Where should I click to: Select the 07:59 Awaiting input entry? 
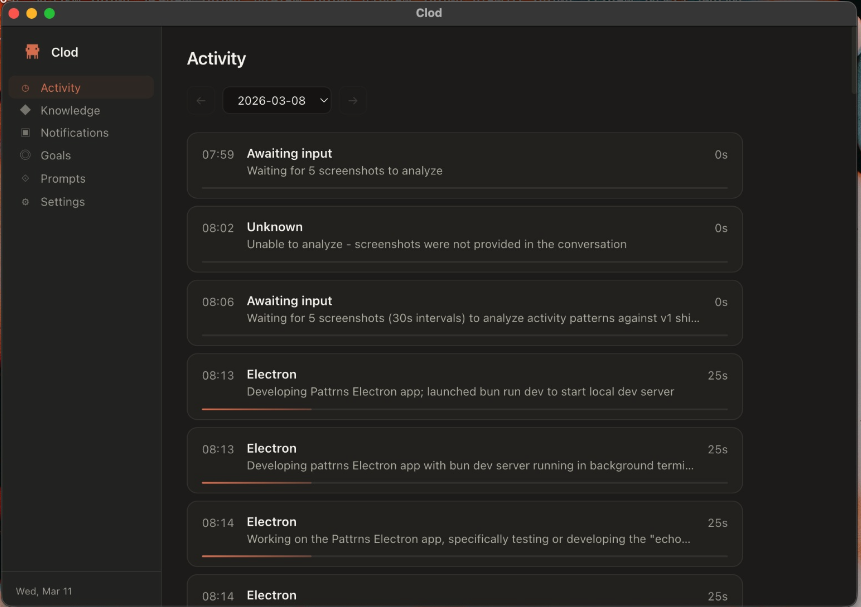[465, 165]
